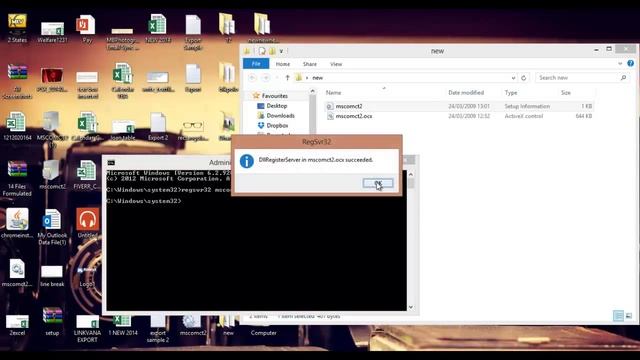Sort files by the Size column header
This screenshot has height=360, width=640.
tap(565, 93)
